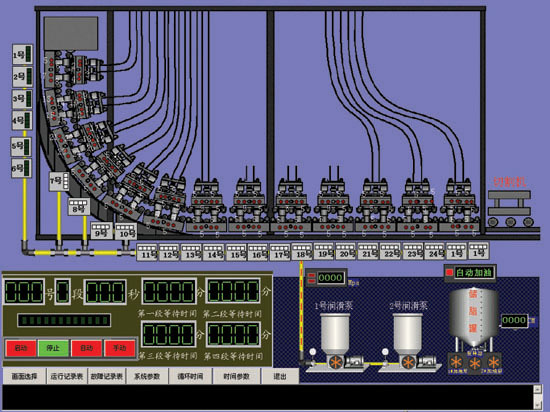
Task: Click the grey tundish block at top left
Action: pyautogui.click(x=71, y=33)
